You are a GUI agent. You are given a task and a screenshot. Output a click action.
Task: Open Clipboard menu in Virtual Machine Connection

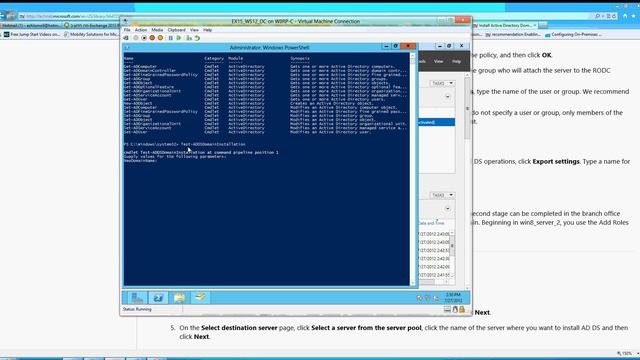point(176,30)
